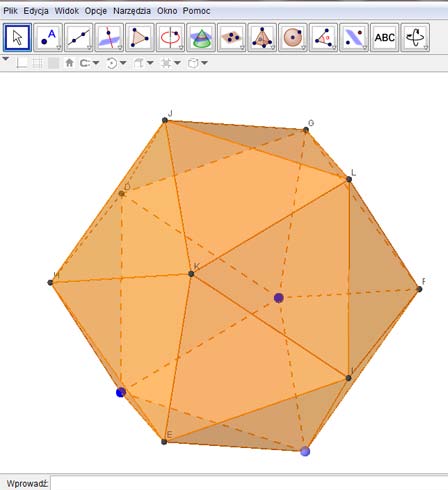This screenshot has width=448, height=490.
Task: Open the Pomoc menu
Action: (196, 11)
